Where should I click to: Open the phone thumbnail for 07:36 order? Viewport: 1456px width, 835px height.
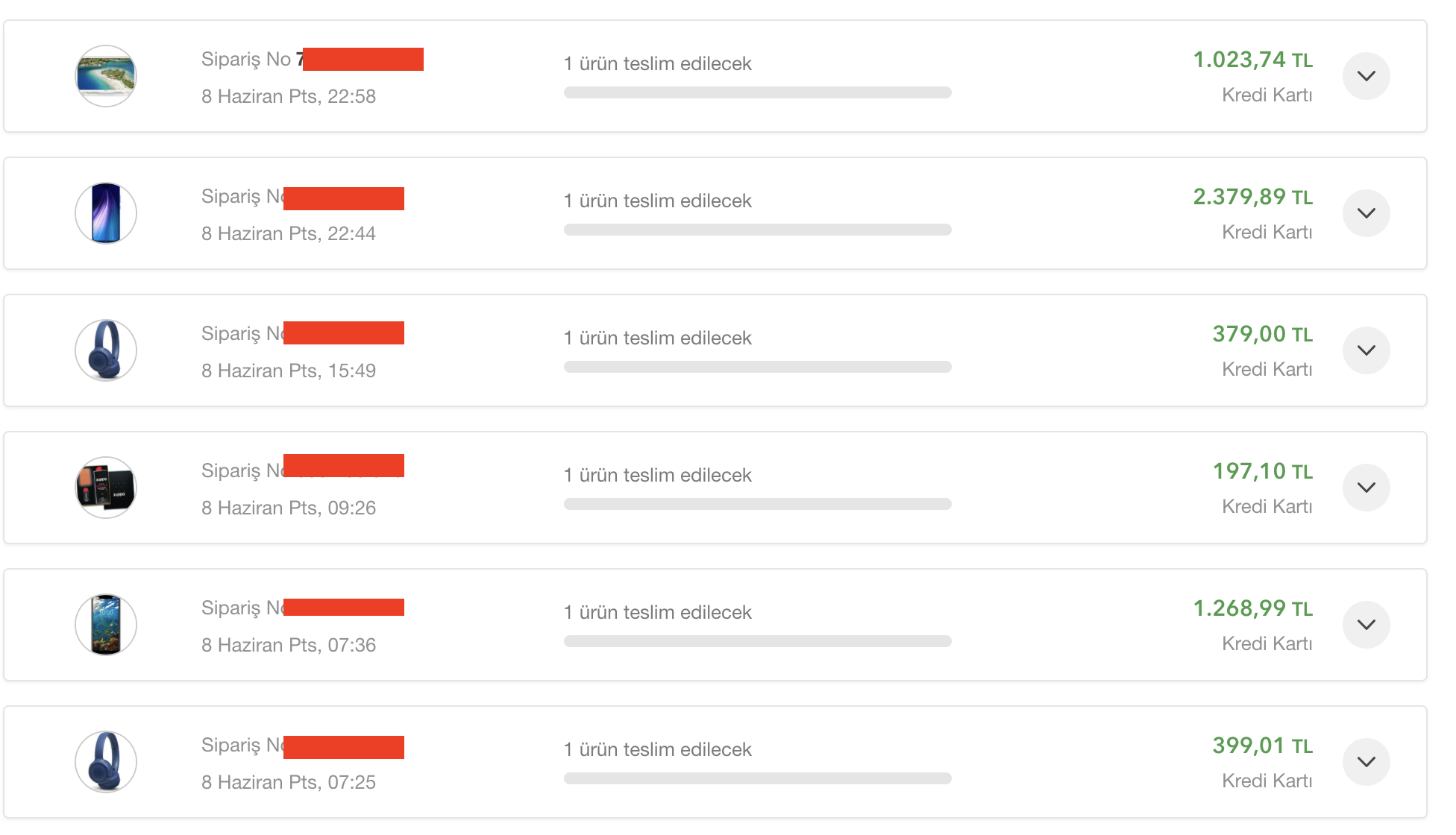106,625
